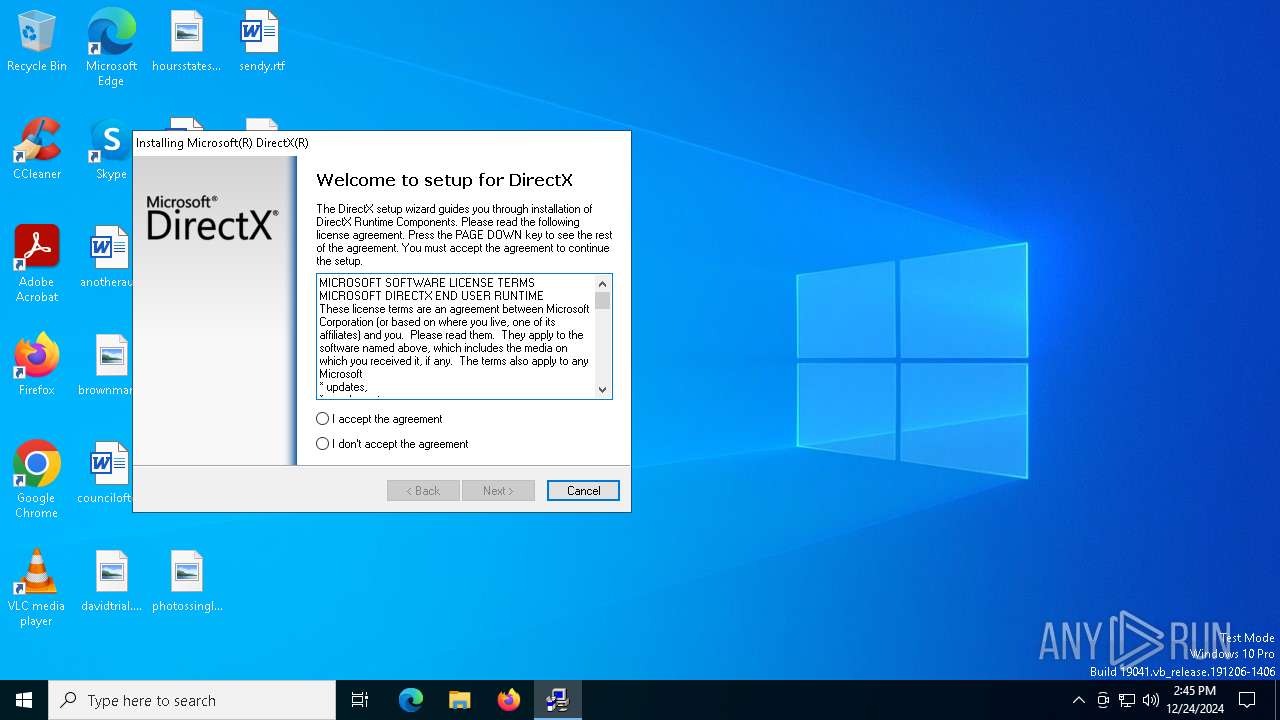Open Task View on taskbar

pos(360,700)
